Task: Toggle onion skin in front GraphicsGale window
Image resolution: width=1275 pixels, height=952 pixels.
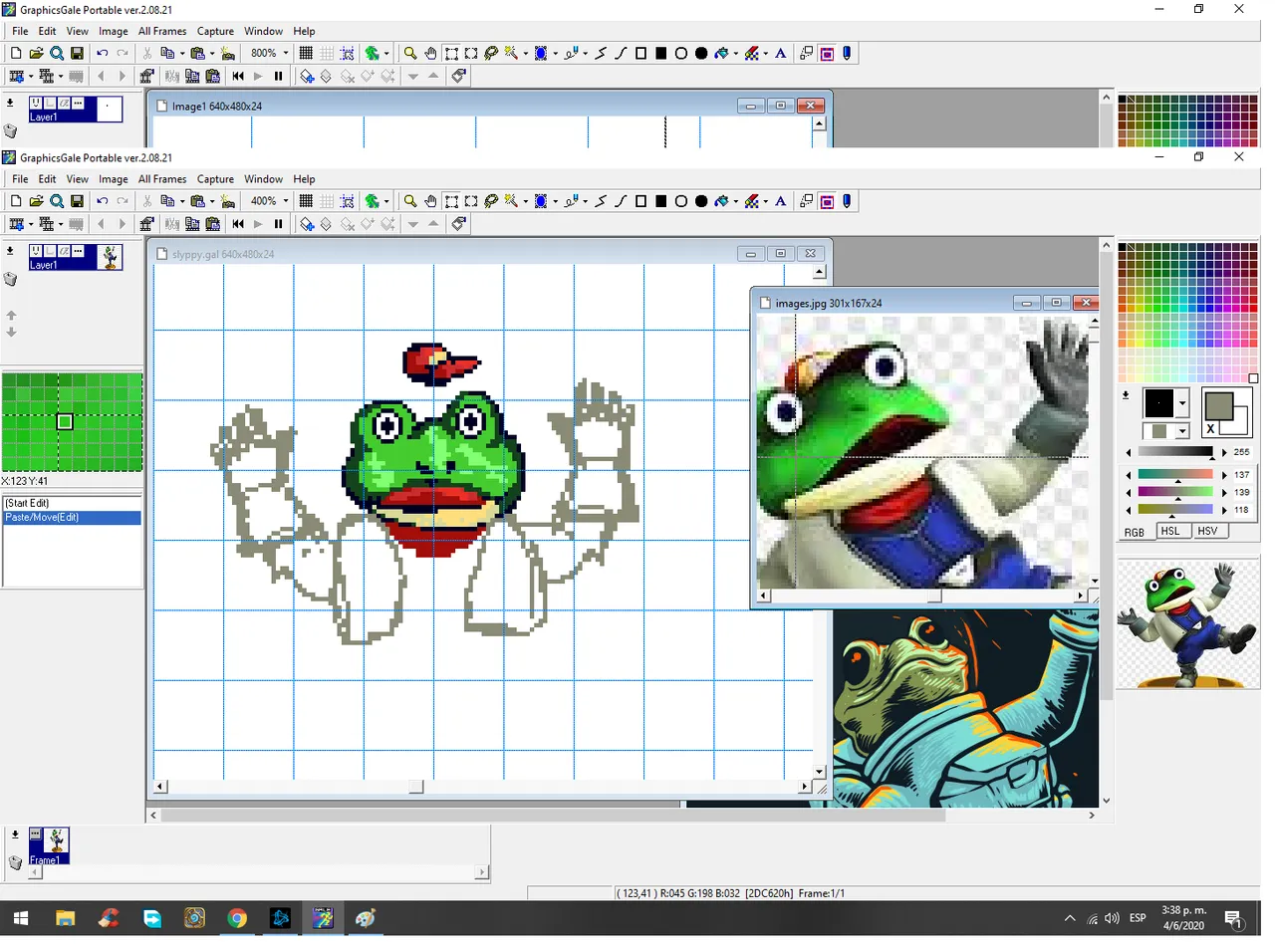Action: [373, 201]
